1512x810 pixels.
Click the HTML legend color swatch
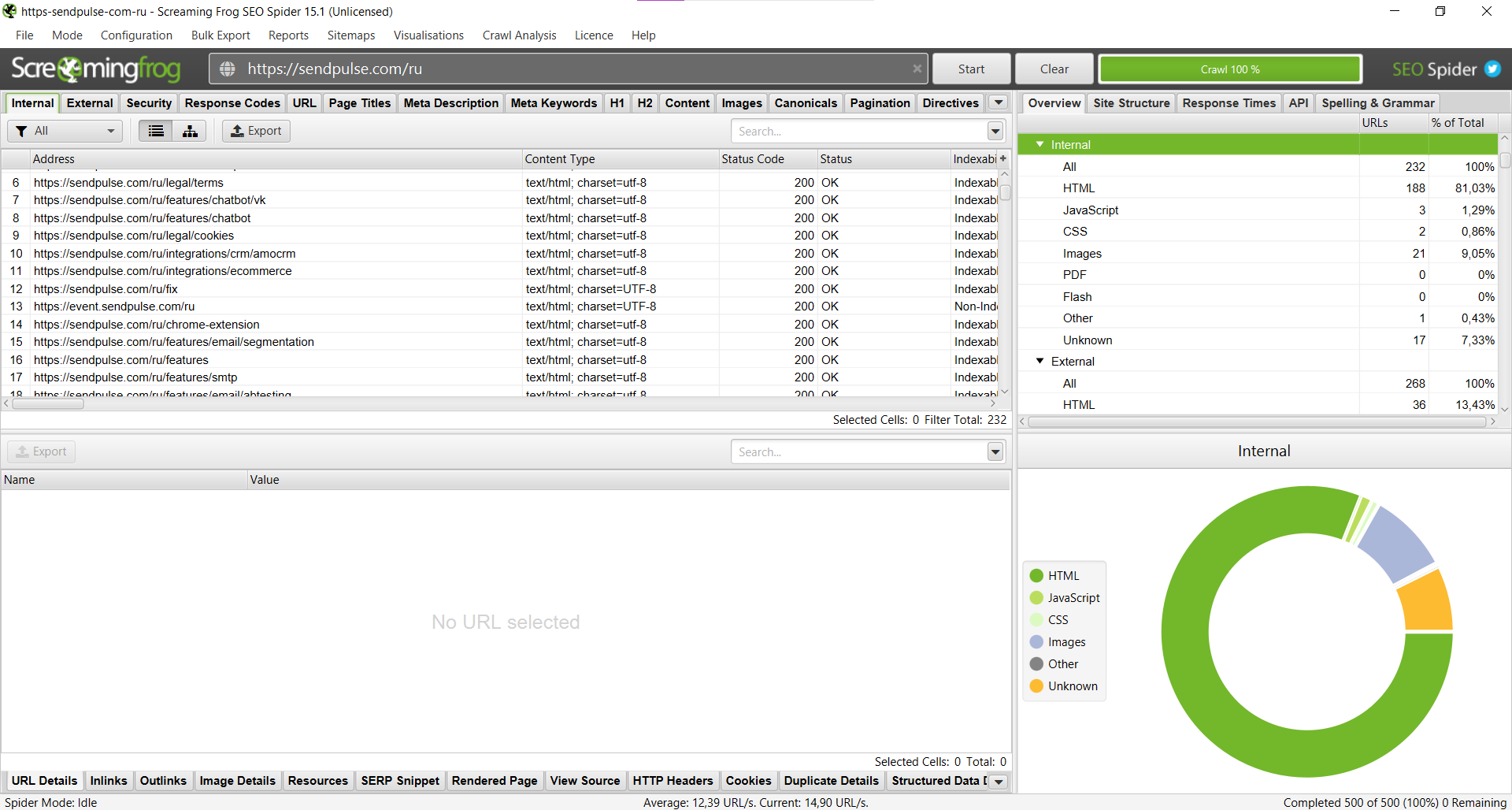coord(1036,576)
